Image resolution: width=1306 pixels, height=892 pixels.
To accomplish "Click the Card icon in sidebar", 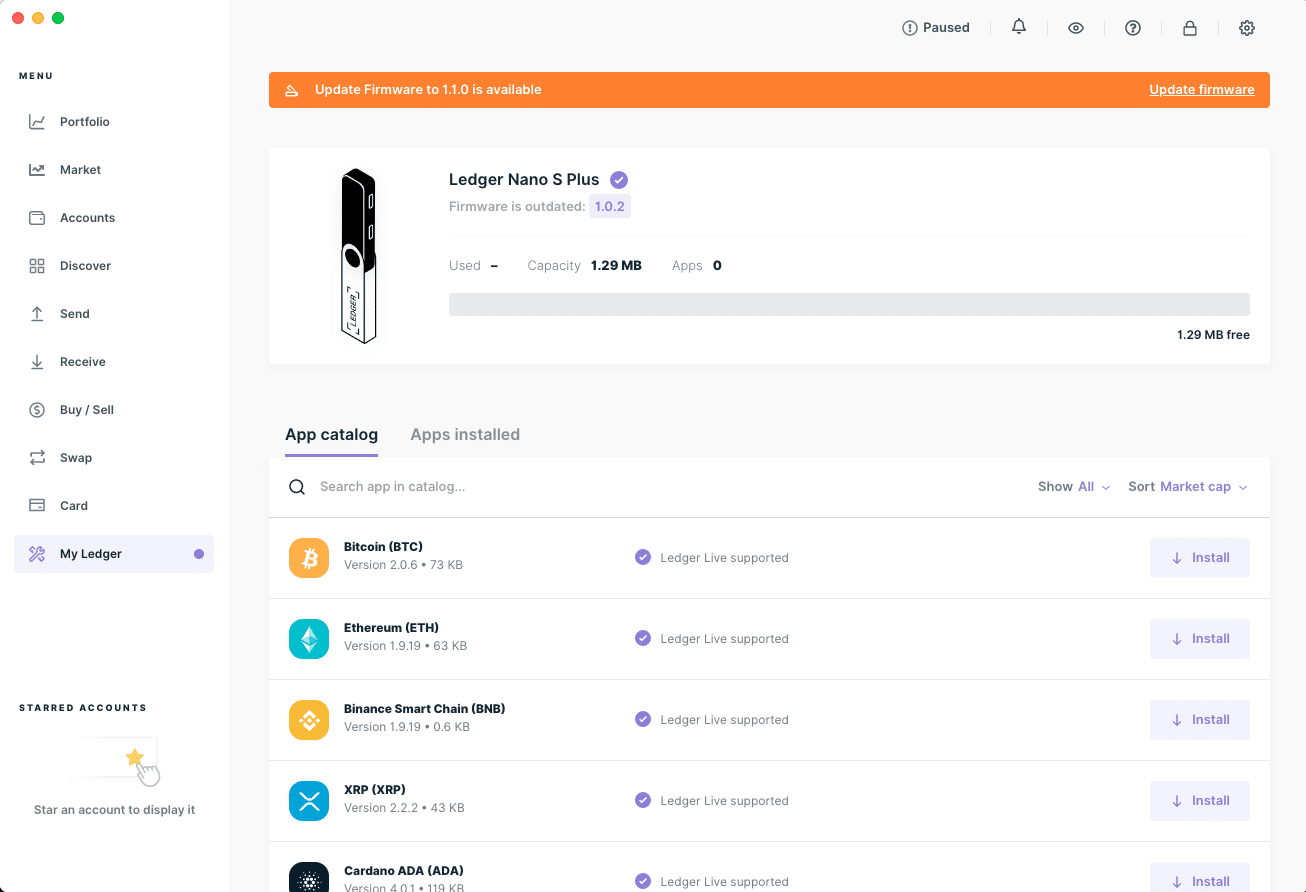I will [37, 506].
